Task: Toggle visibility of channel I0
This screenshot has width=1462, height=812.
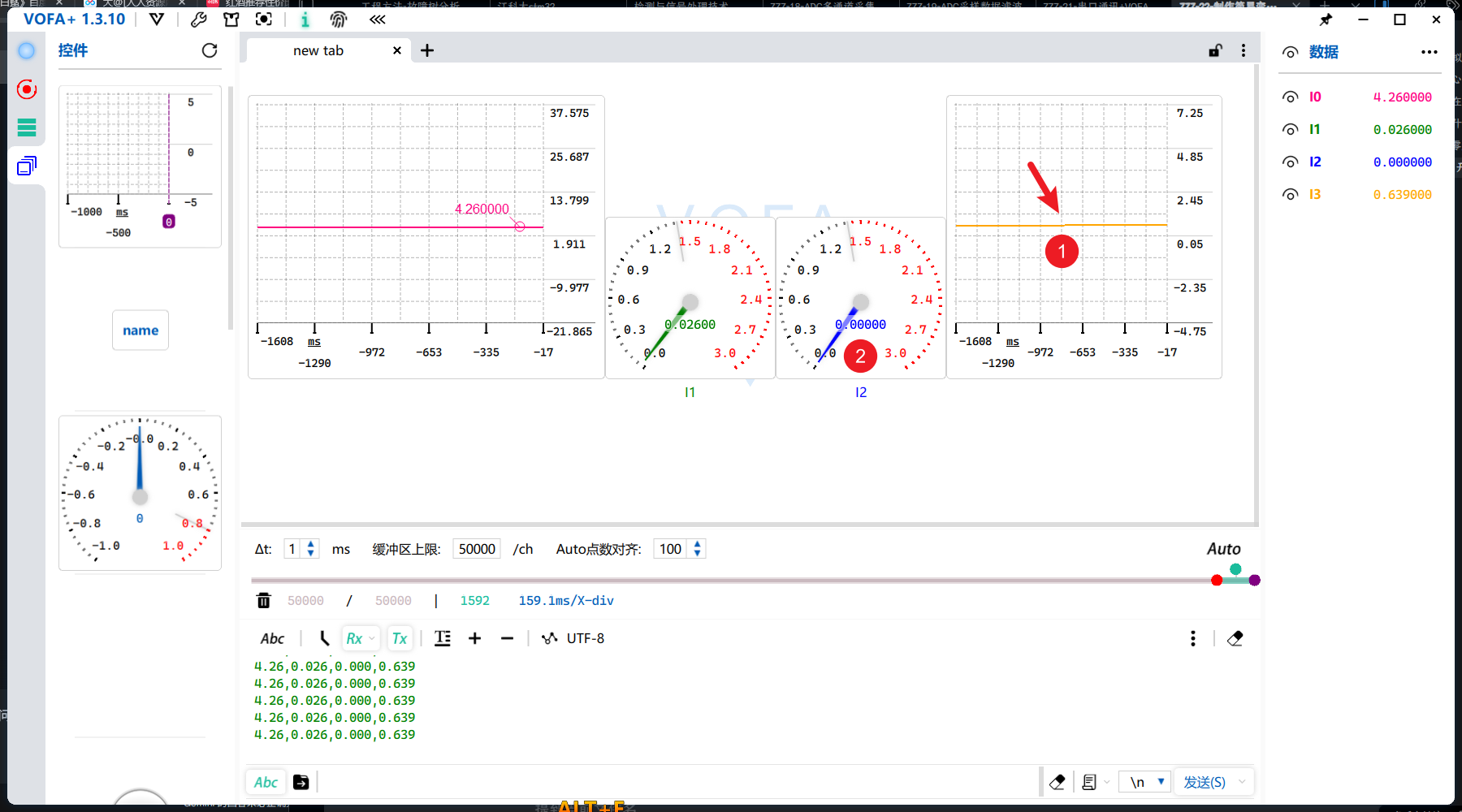Action: 1290,97
